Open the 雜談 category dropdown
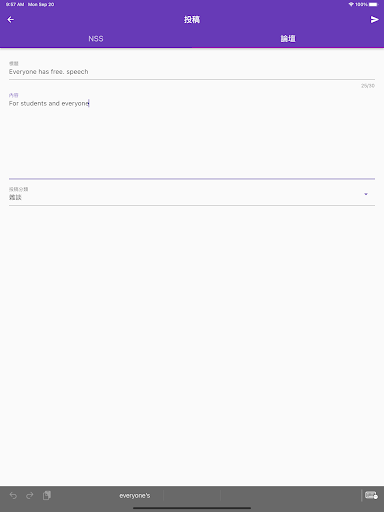 (192, 194)
